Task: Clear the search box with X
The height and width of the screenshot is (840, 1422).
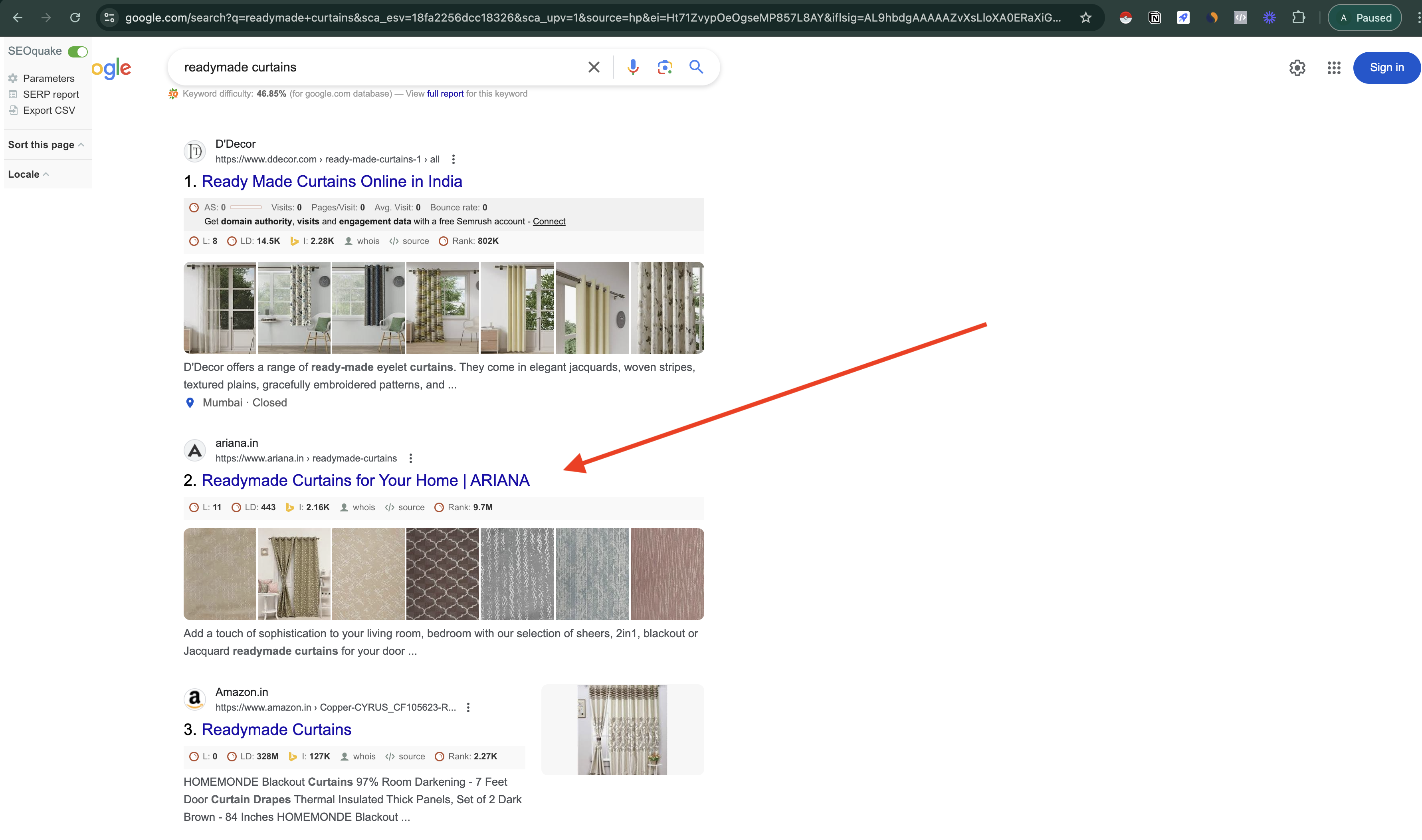Action: pos(594,67)
